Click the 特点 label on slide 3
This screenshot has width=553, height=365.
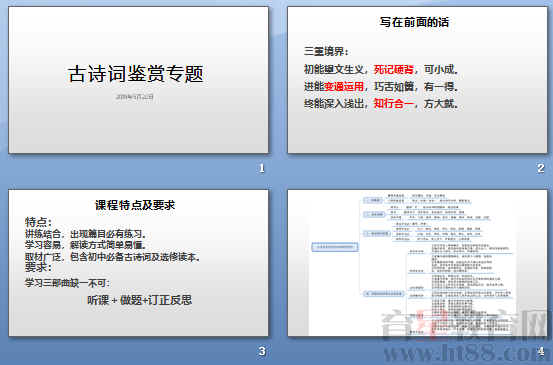(x=38, y=222)
